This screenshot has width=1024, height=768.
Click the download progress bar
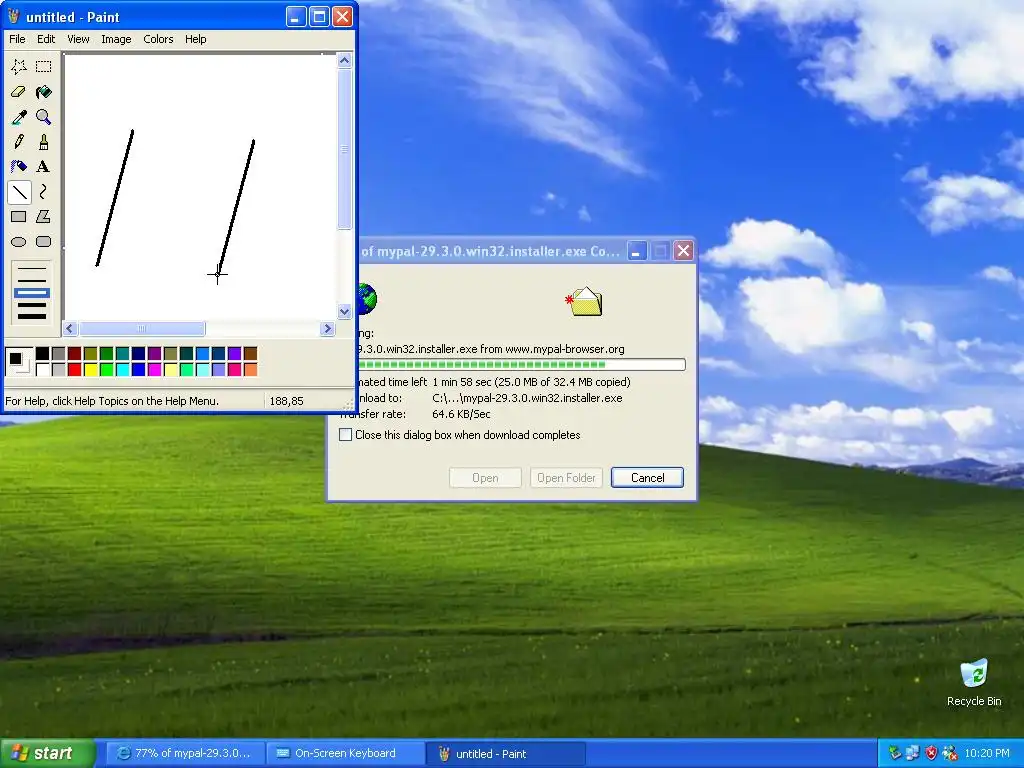click(520, 364)
